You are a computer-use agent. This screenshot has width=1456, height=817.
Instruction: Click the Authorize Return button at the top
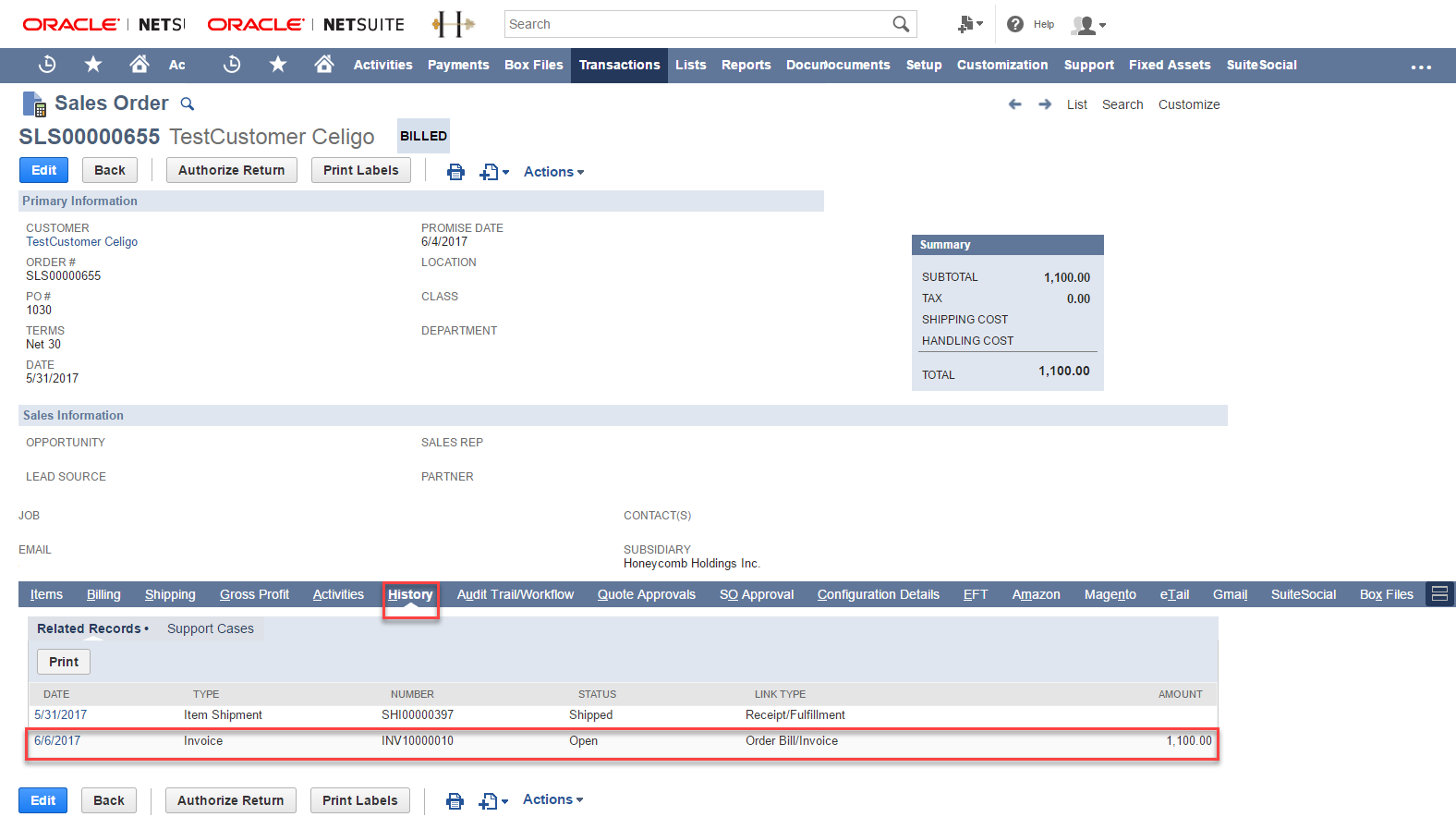232,170
